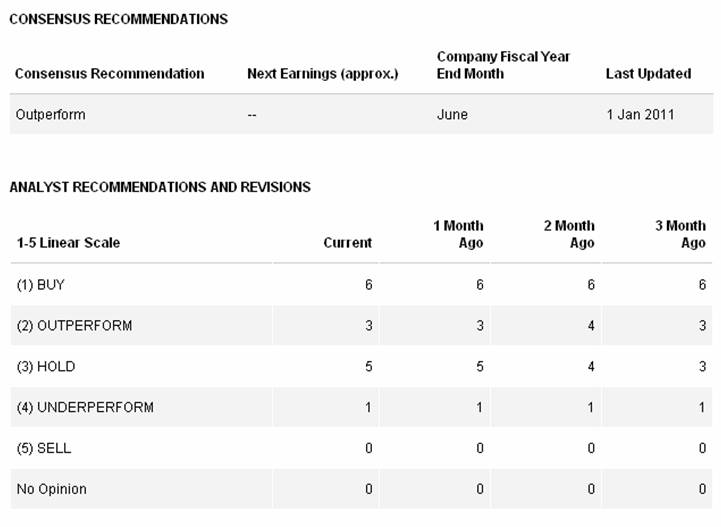Click the 1 Month Ago header
The width and height of the screenshot is (721, 527).
pyautogui.click(x=458, y=234)
